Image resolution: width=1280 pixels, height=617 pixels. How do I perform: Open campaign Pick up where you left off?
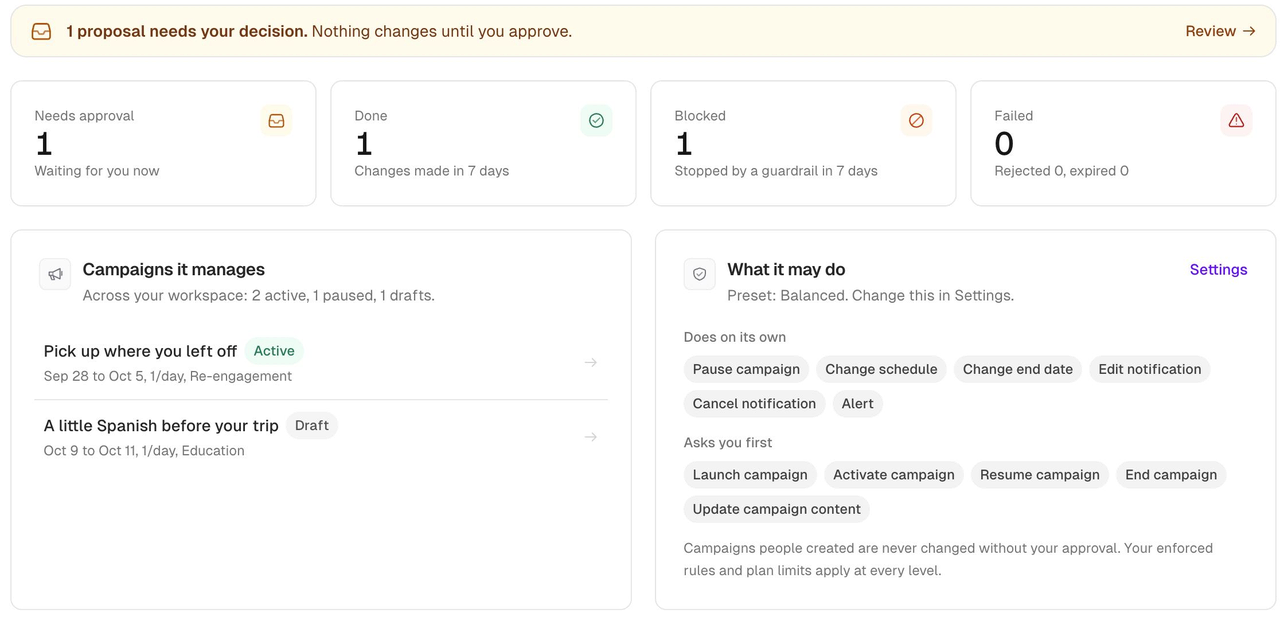click(x=321, y=362)
